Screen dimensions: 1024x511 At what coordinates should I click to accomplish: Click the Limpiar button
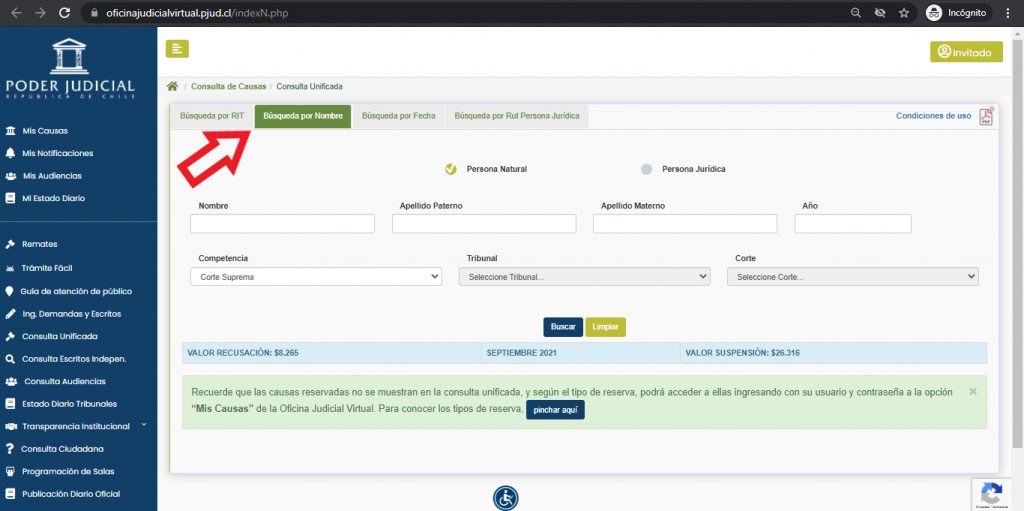coord(605,327)
